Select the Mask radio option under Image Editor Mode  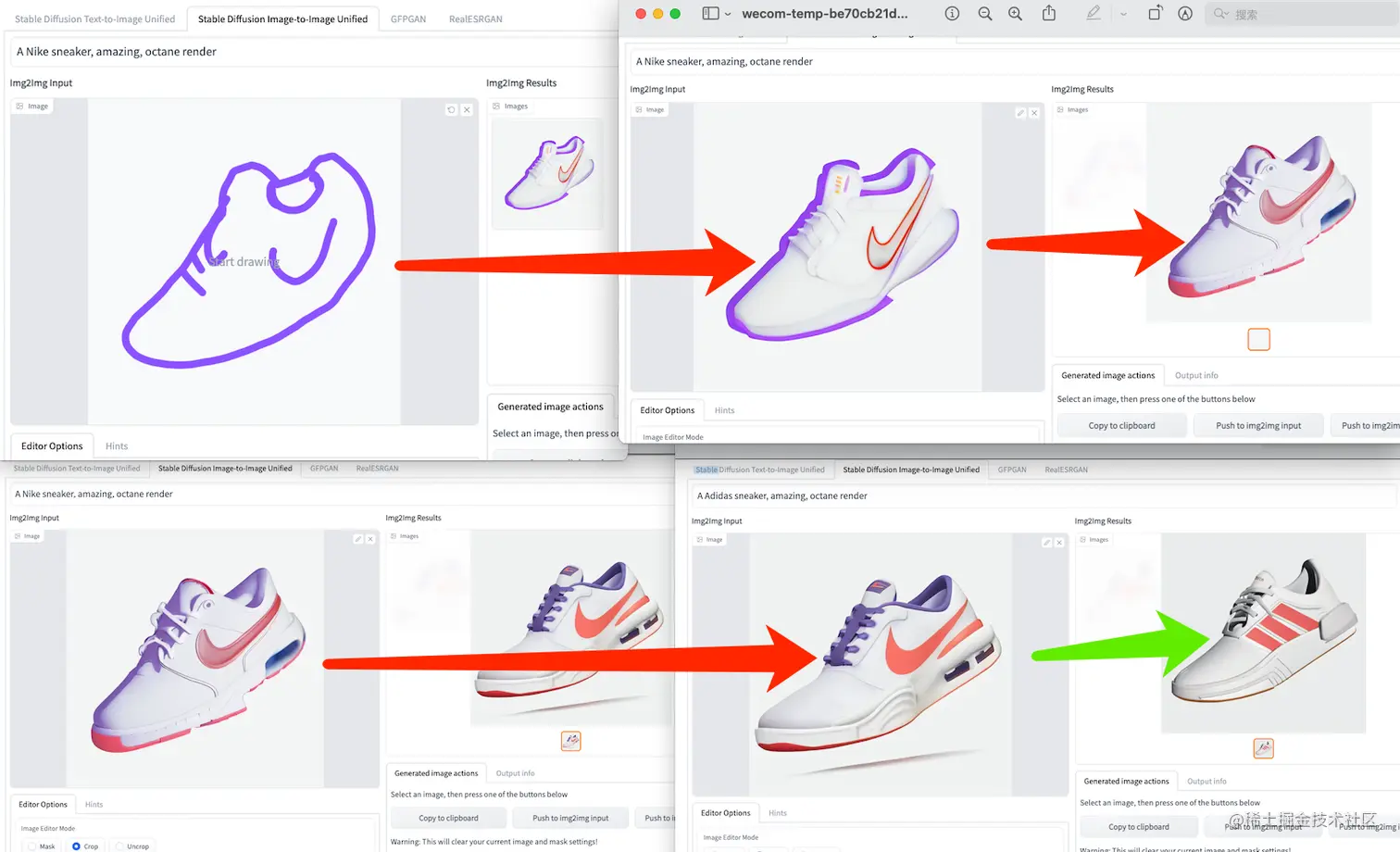coord(42,846)
